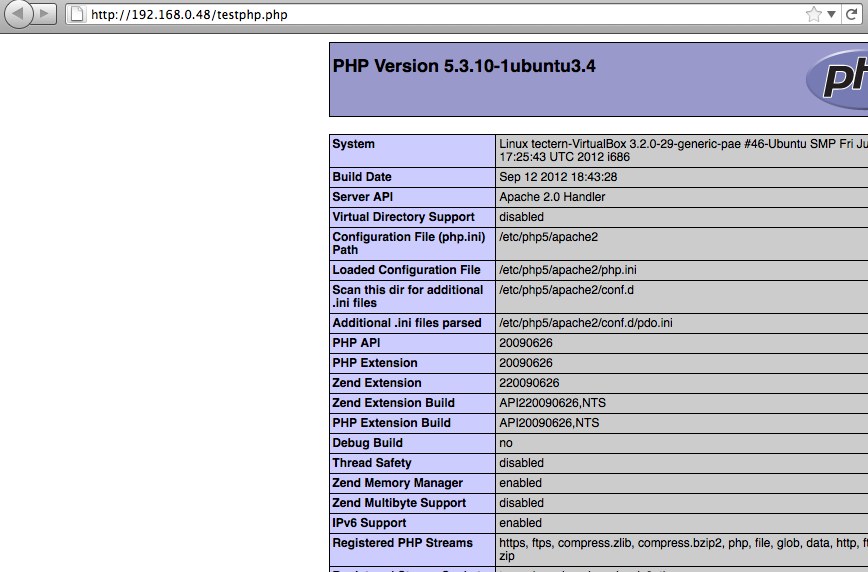The image size is (868, 572).
Task: Click the IPv6 Support row label
Action: (369, 523)
